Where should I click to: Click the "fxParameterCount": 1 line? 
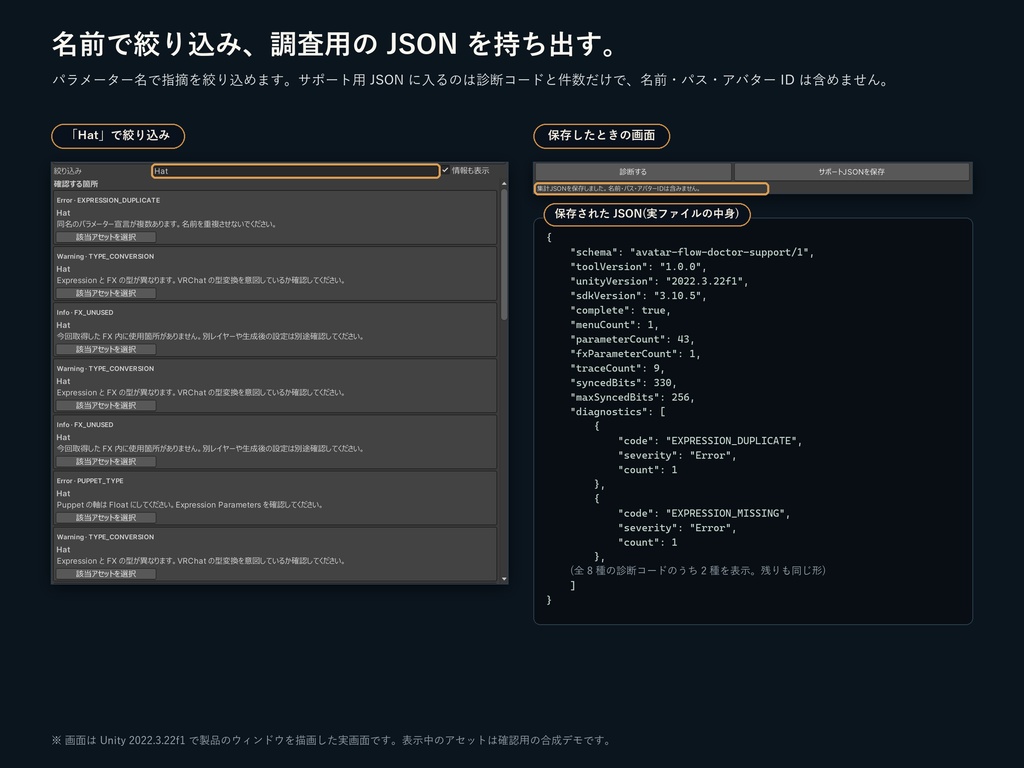[x=635, y=353]
